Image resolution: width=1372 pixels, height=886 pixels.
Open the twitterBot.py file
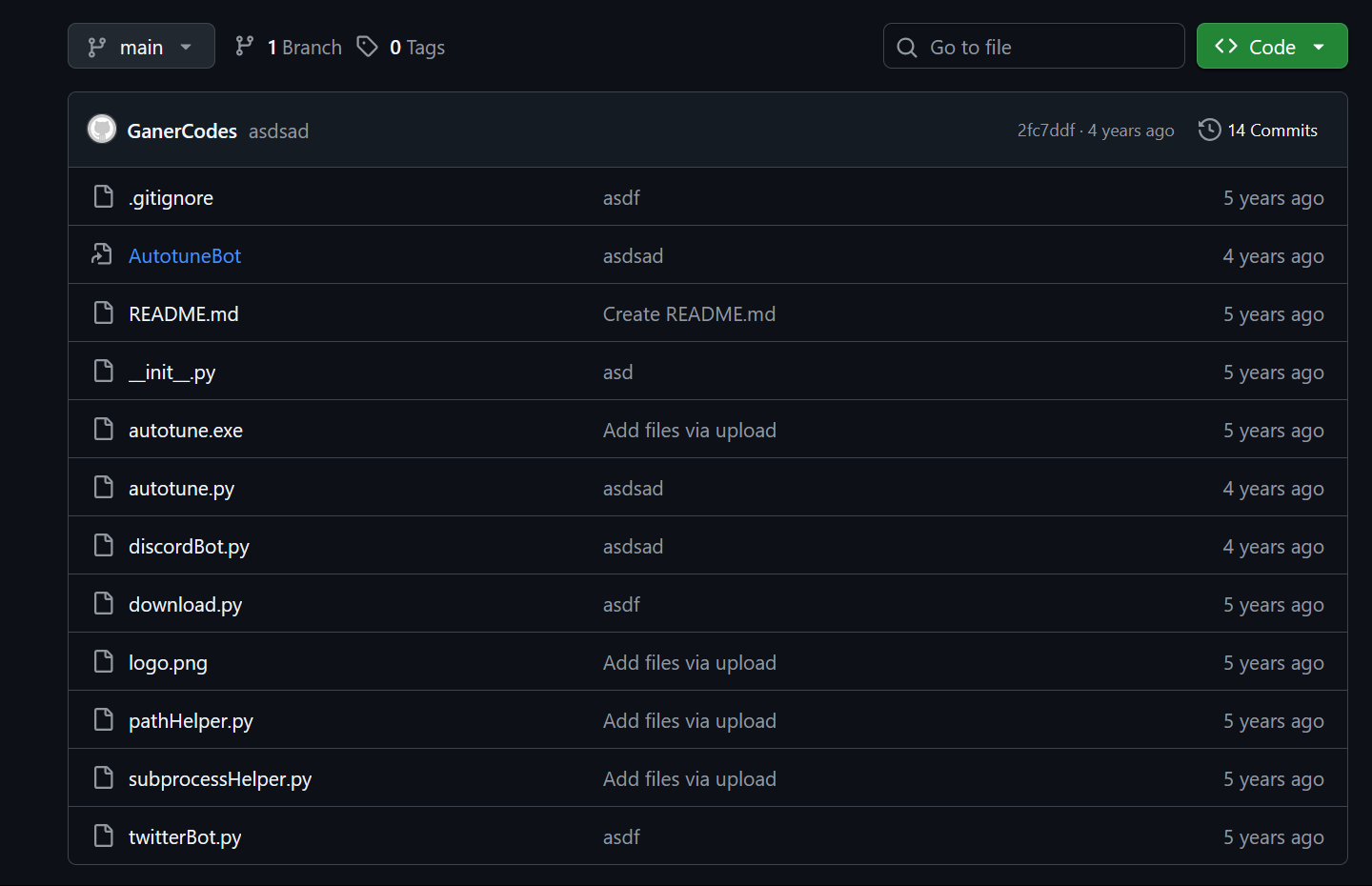click(185, 837)
